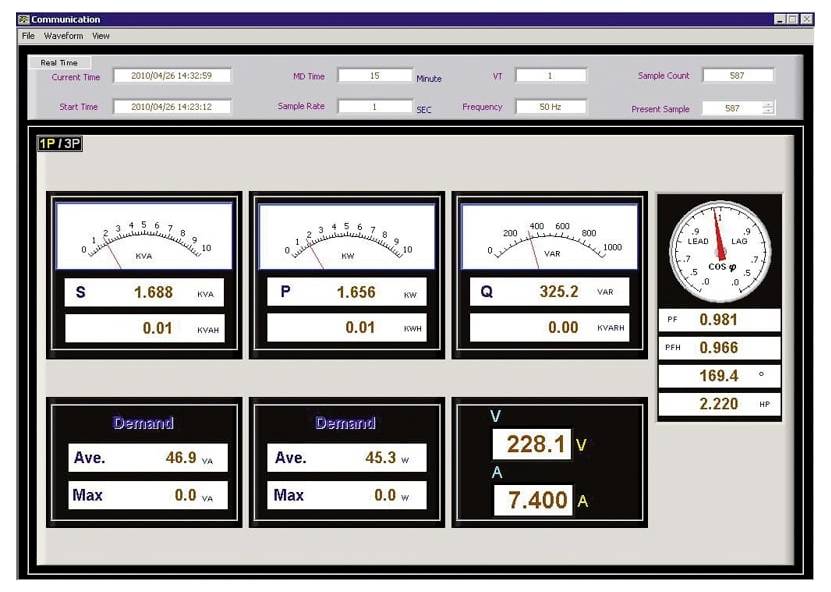Click the COS phi power factor dial
Viewport: 831px width, 592px height.
point(719,252)
